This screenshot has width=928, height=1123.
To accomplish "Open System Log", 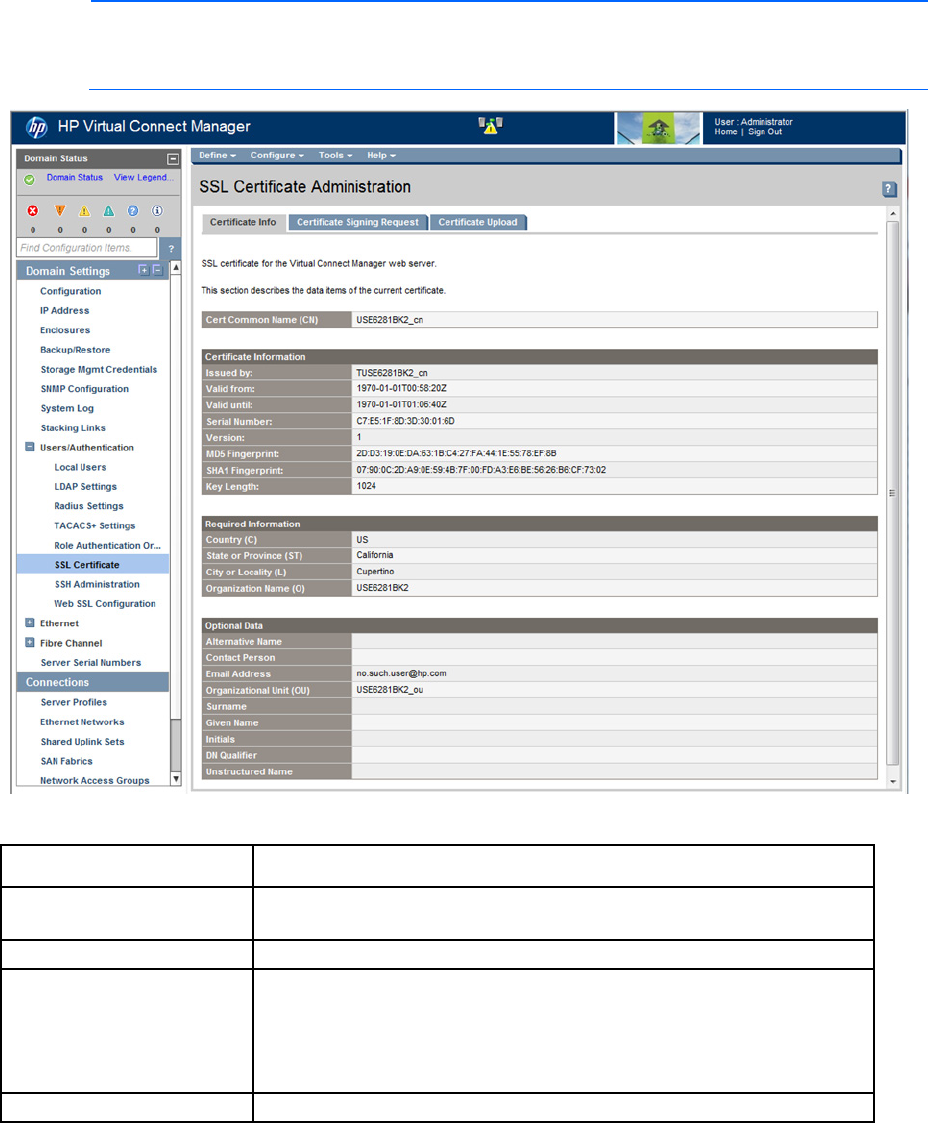I will pyautogui.click(x=67, y=408).
